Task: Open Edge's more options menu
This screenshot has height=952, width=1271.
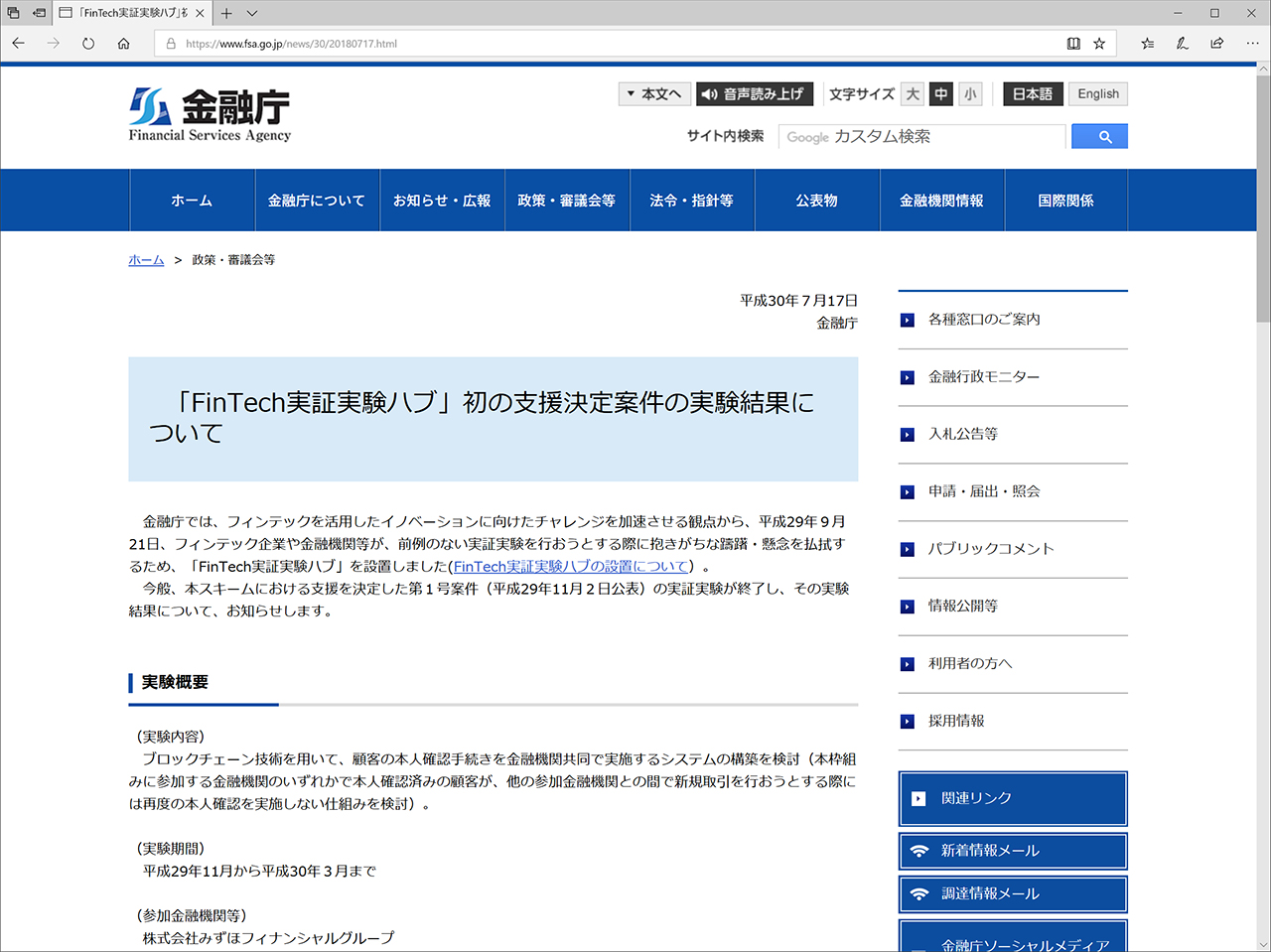Action: [1252, 43]
